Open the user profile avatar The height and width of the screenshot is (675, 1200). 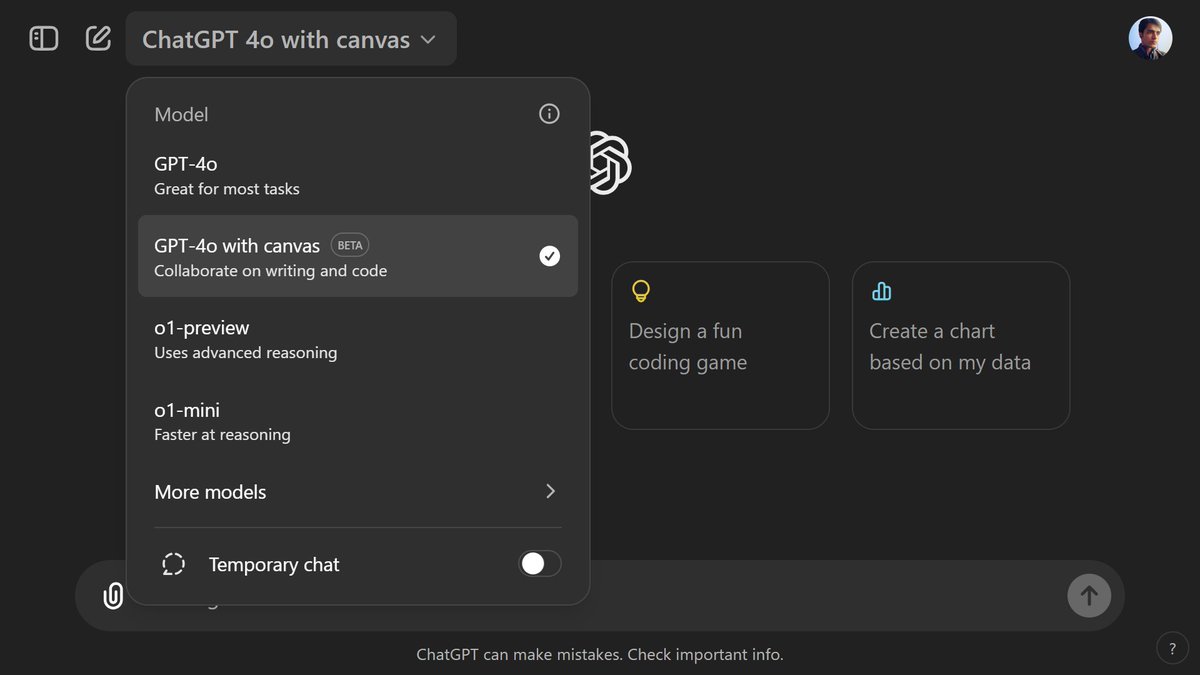tap(1150, 39)
